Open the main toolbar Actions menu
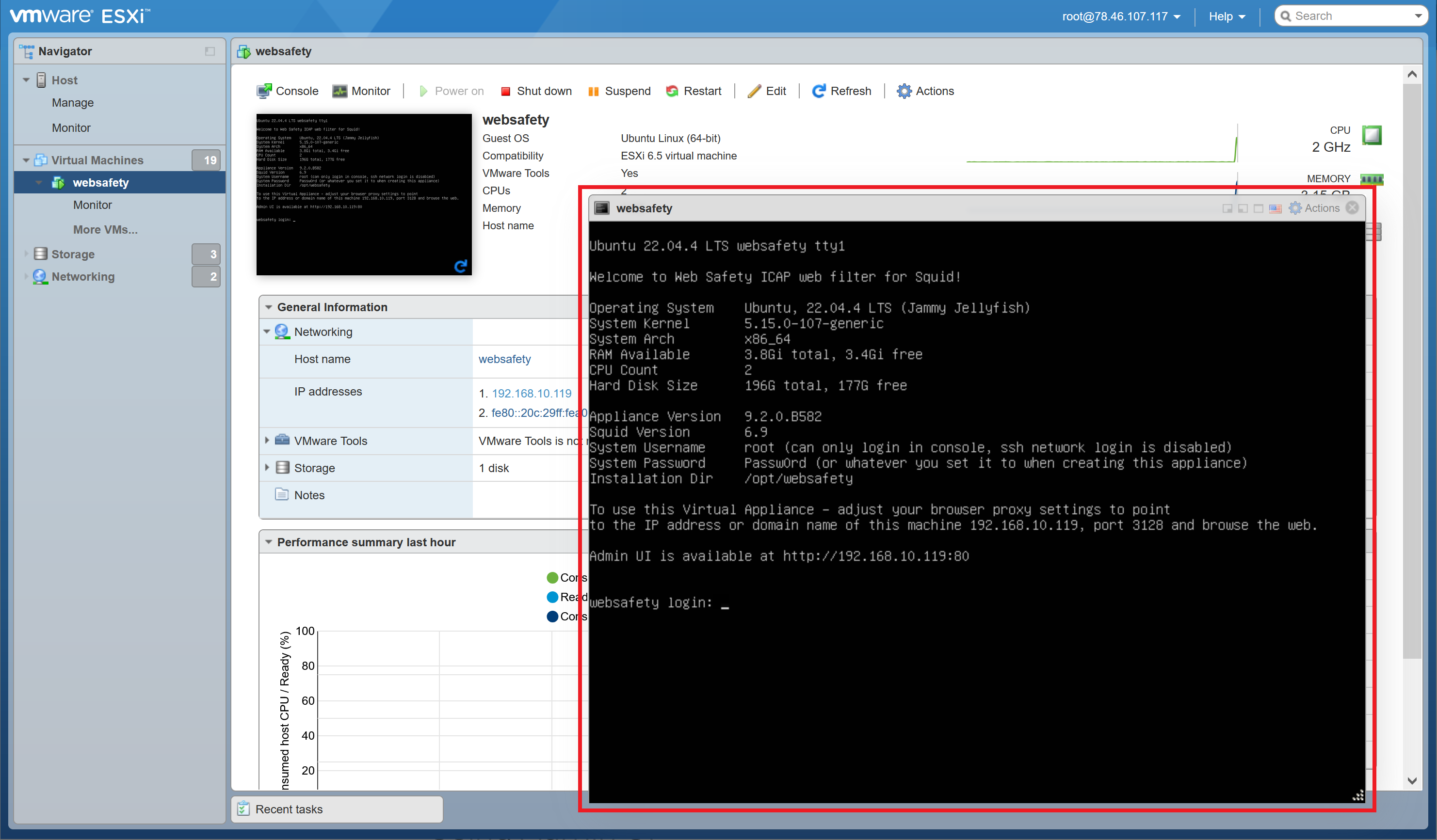 tap(925, 91)
